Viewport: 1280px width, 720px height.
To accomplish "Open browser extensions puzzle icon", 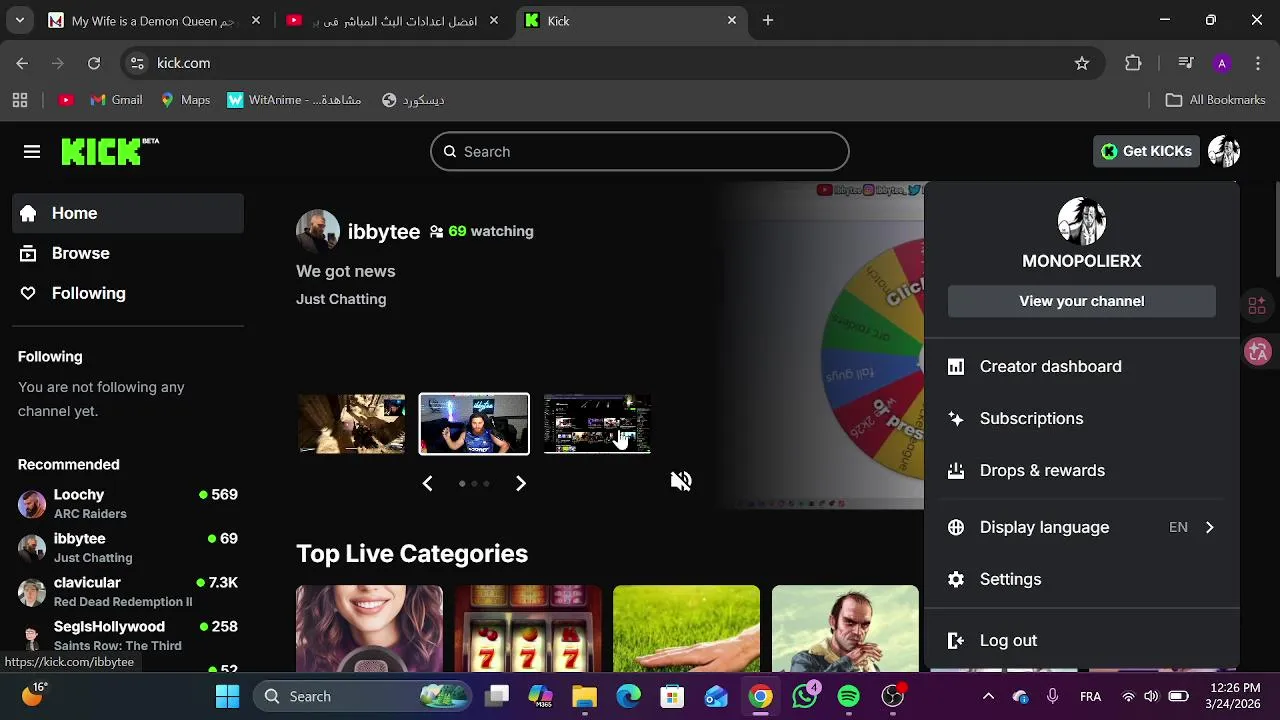I will click(x=1133, y=63).
